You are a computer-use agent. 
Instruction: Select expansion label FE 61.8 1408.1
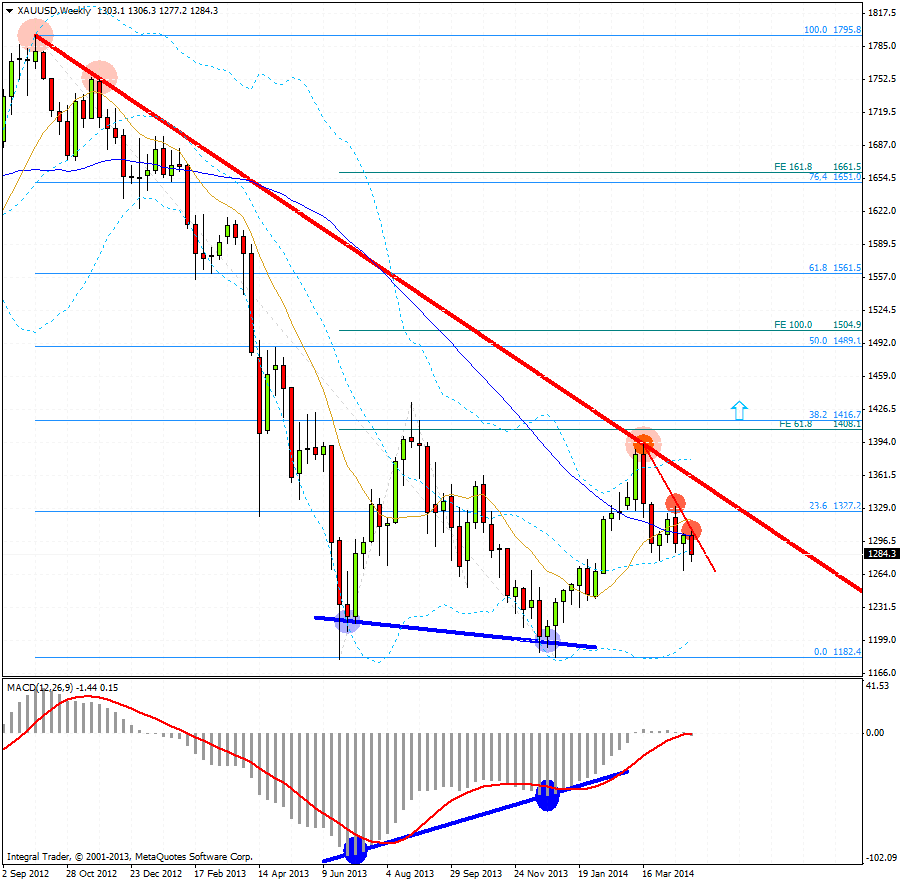click(x=820, y=424)
